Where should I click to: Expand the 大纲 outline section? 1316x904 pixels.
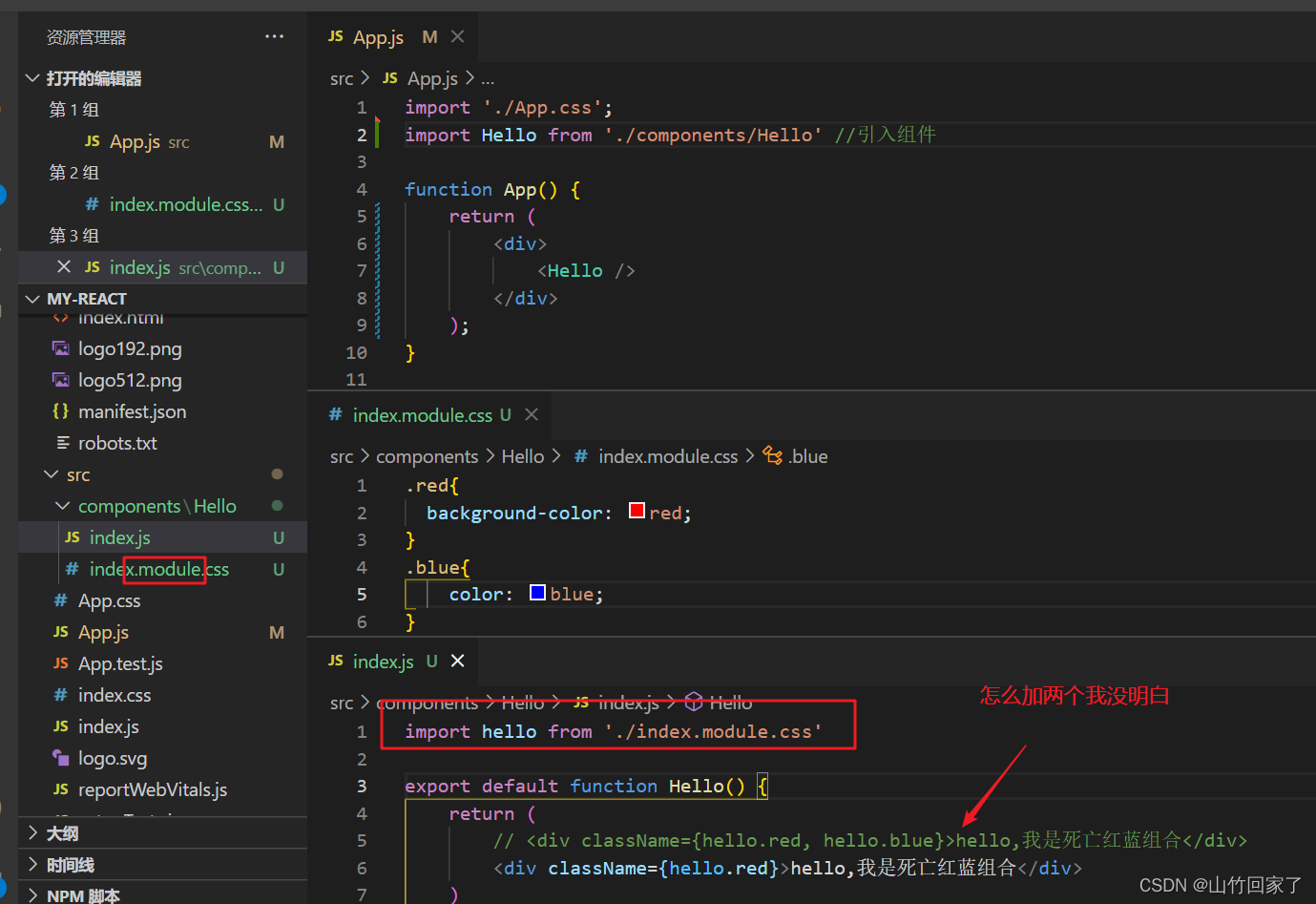32,833
